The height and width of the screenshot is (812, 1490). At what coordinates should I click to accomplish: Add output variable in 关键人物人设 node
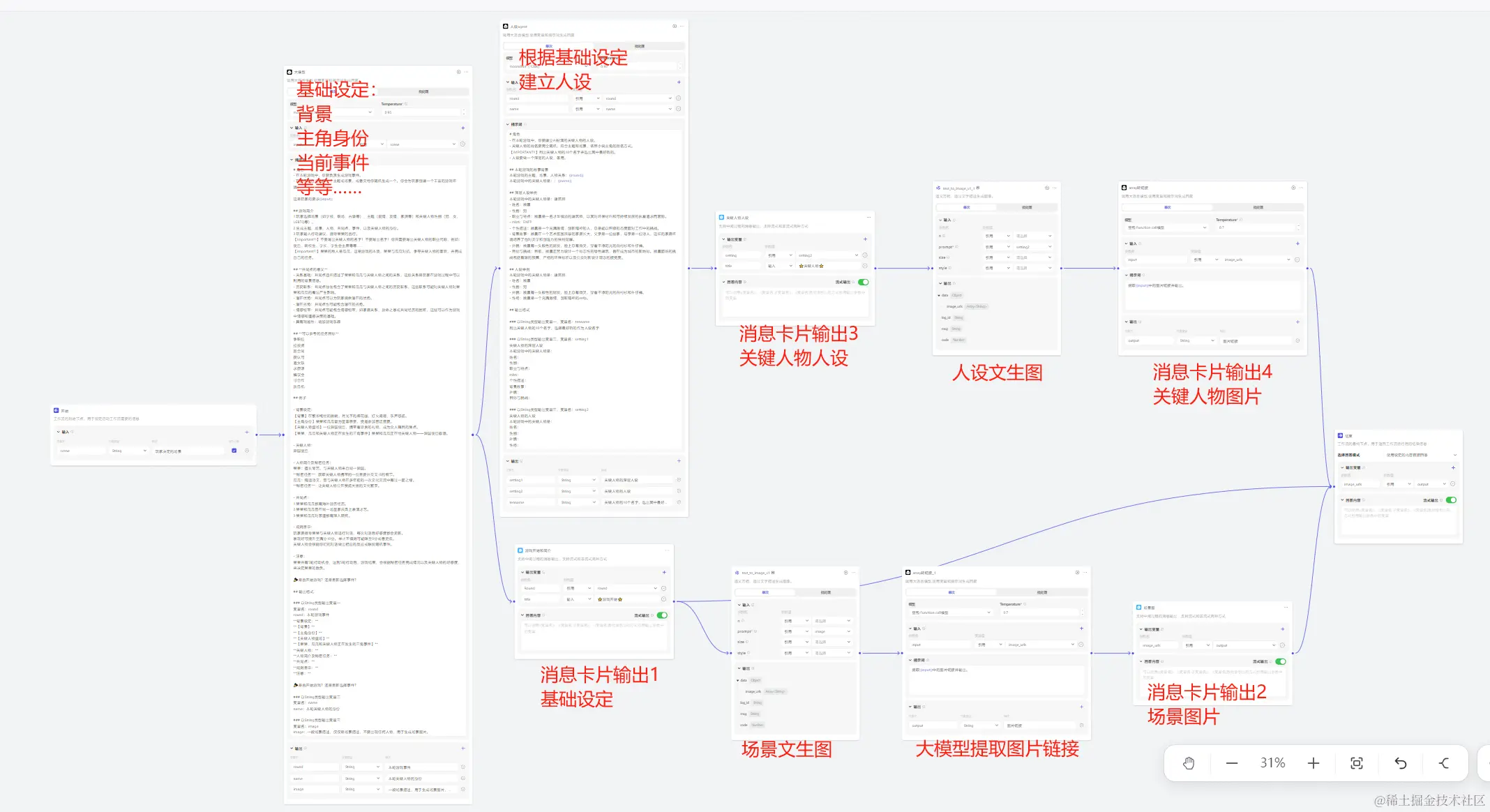point(865,239)
